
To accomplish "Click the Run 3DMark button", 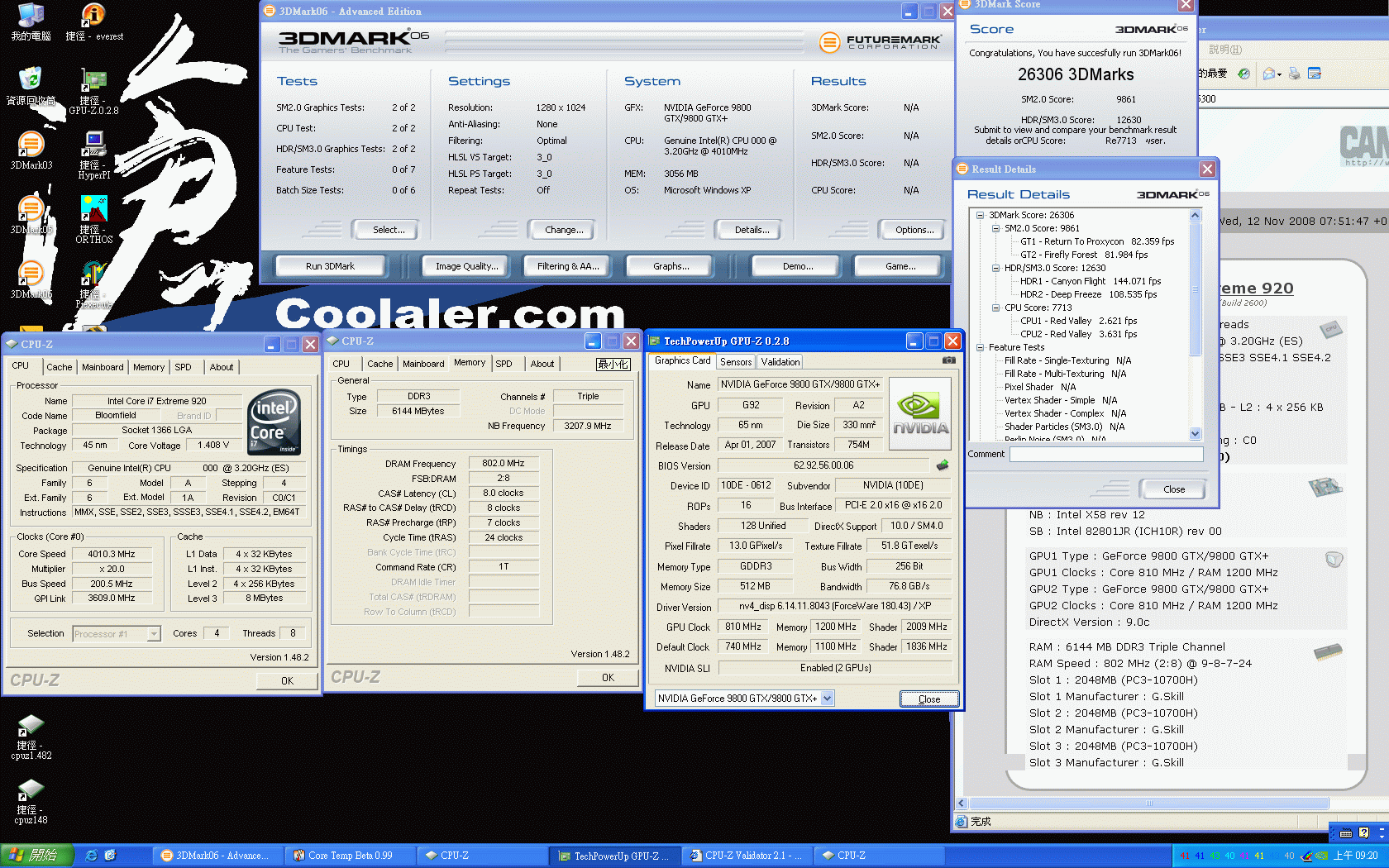I will 330,266.
